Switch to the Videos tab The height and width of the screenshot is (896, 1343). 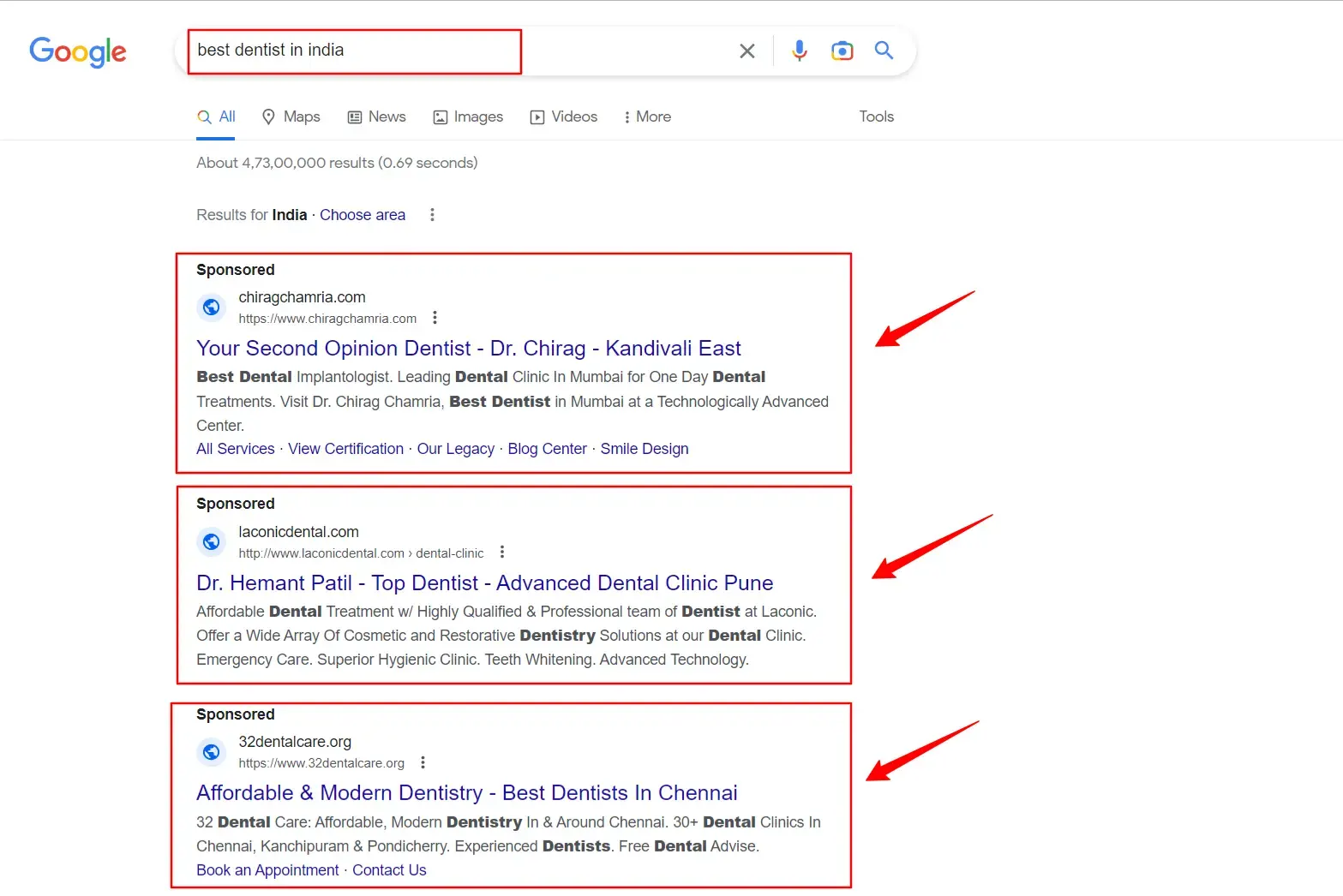[563, 116]
